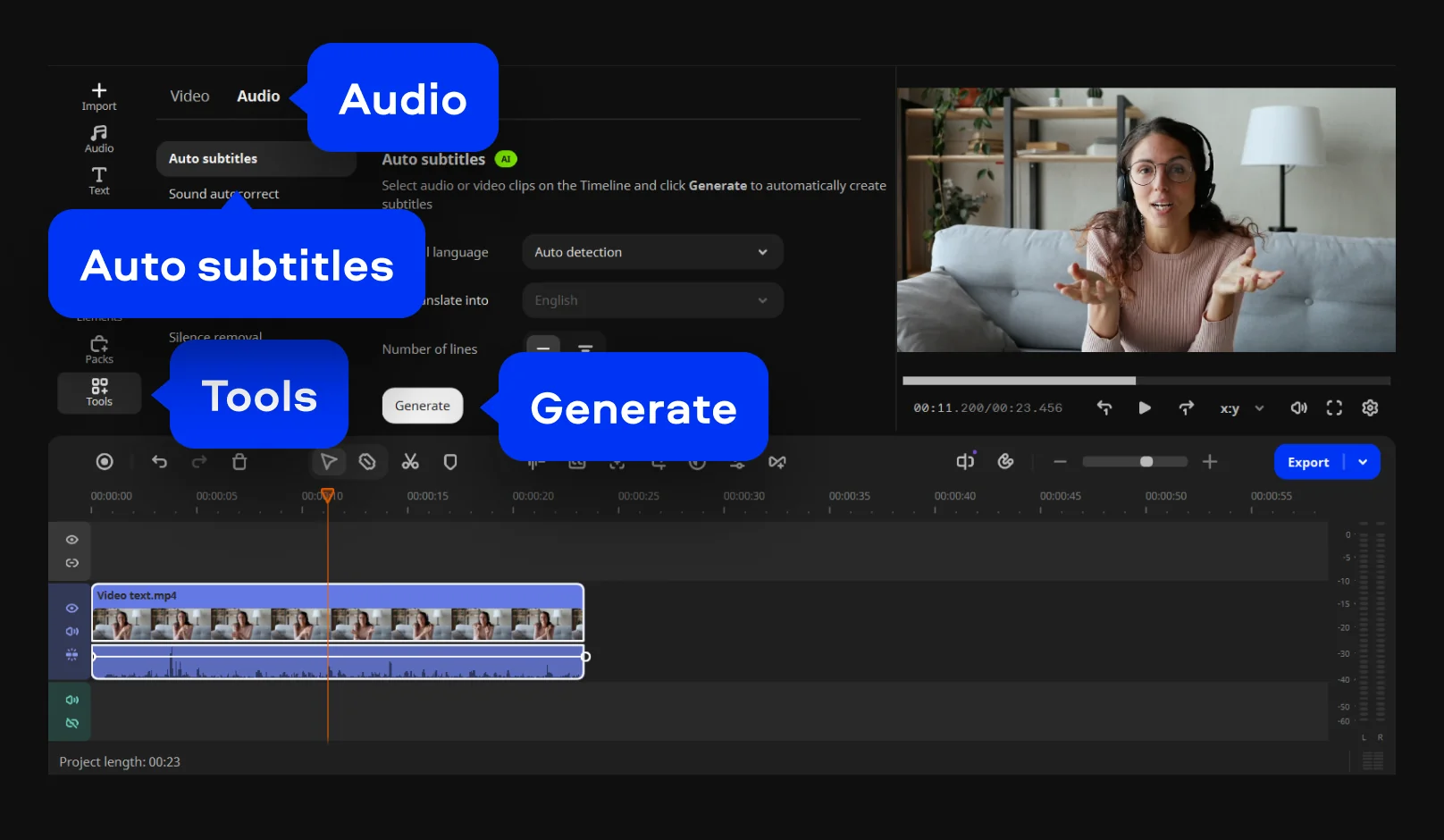Click the Export button

click(x=1308, y=462)
